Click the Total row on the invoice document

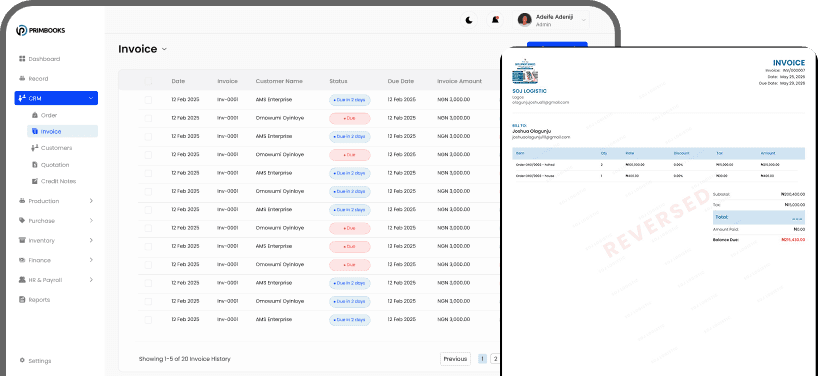point(758,217)
